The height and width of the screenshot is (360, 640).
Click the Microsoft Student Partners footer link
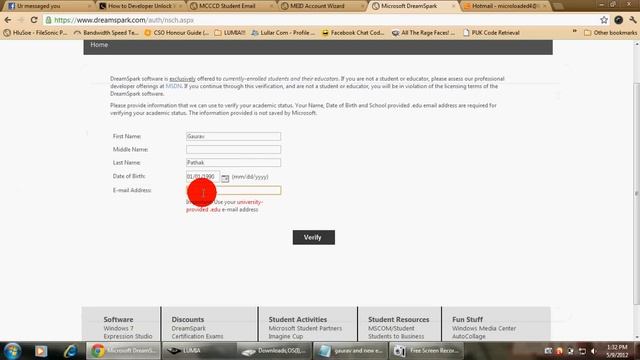[x=305, y=328]
